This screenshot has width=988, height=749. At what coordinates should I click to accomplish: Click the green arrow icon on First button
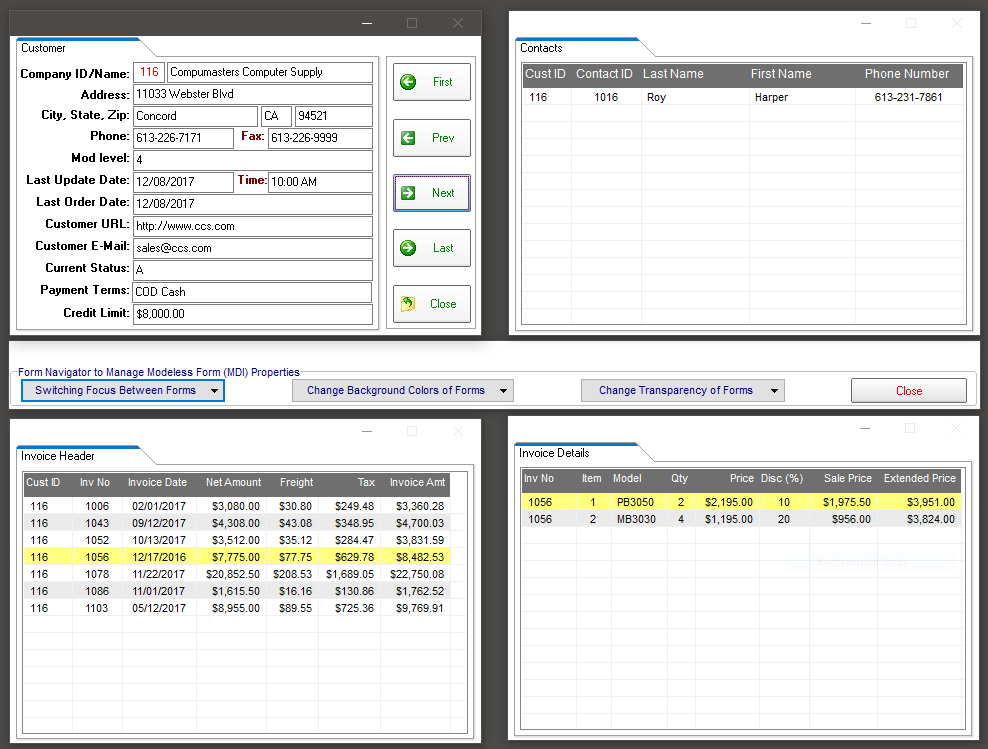click(408, 82)
